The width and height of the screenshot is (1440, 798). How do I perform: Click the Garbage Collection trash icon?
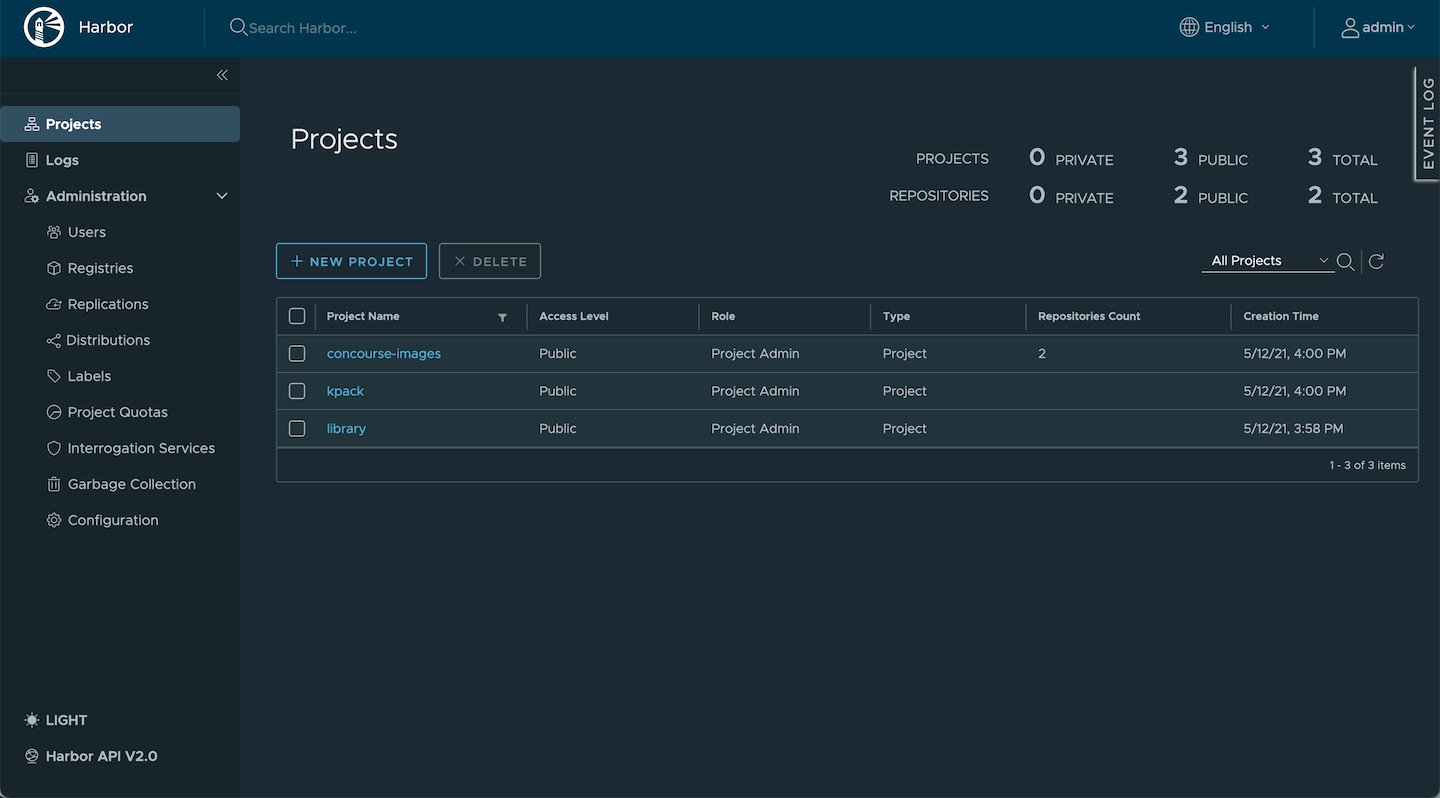click(x=54, y=484)
